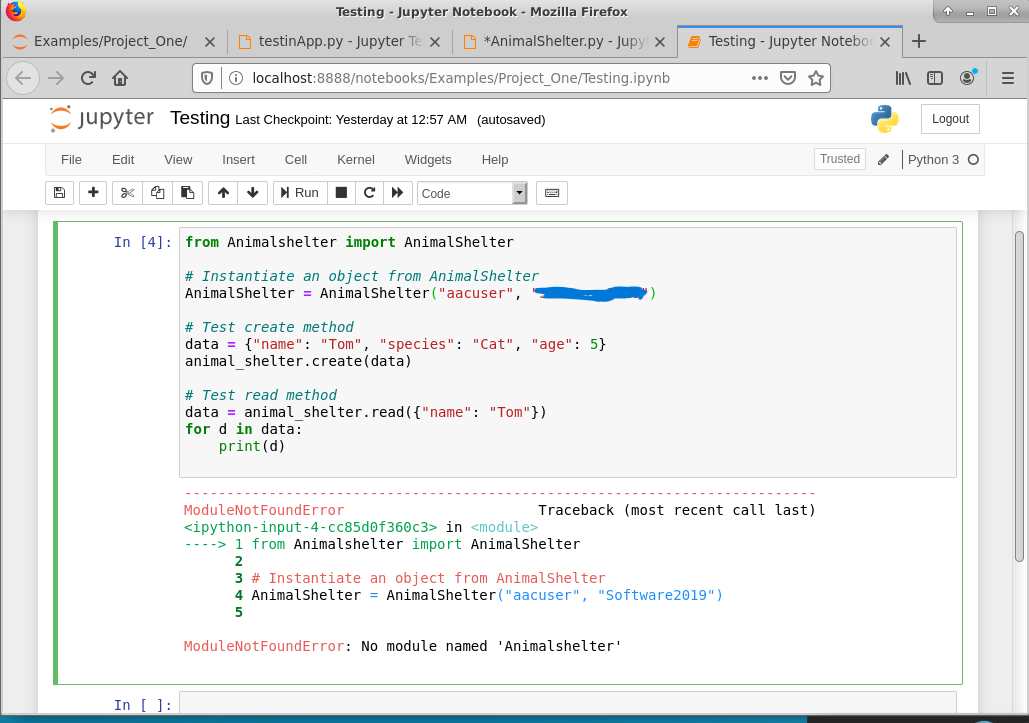Click the tracking protection shield icon
The width and height of the screenshot is (1029, 723).
coord(207,78)
